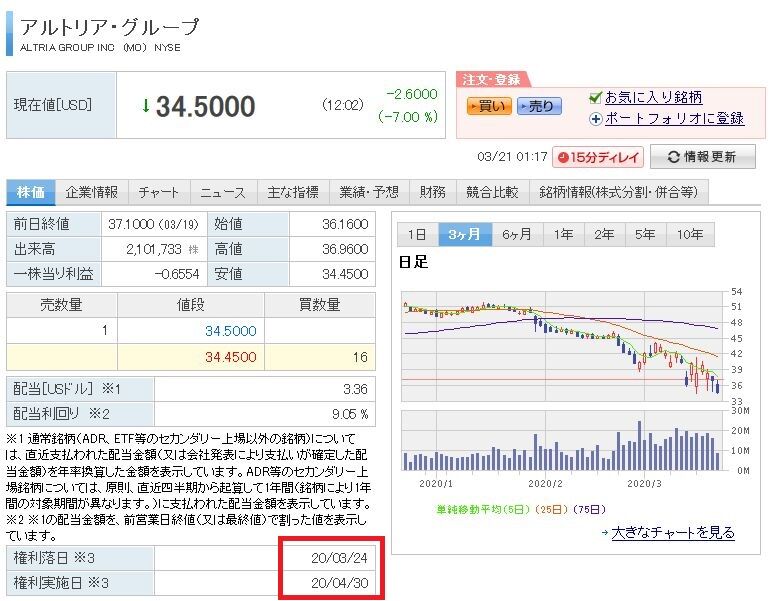This screenshot has width=771, height=601.
Task: Click the 情報更新 refresh button
Action: (703, 157)
